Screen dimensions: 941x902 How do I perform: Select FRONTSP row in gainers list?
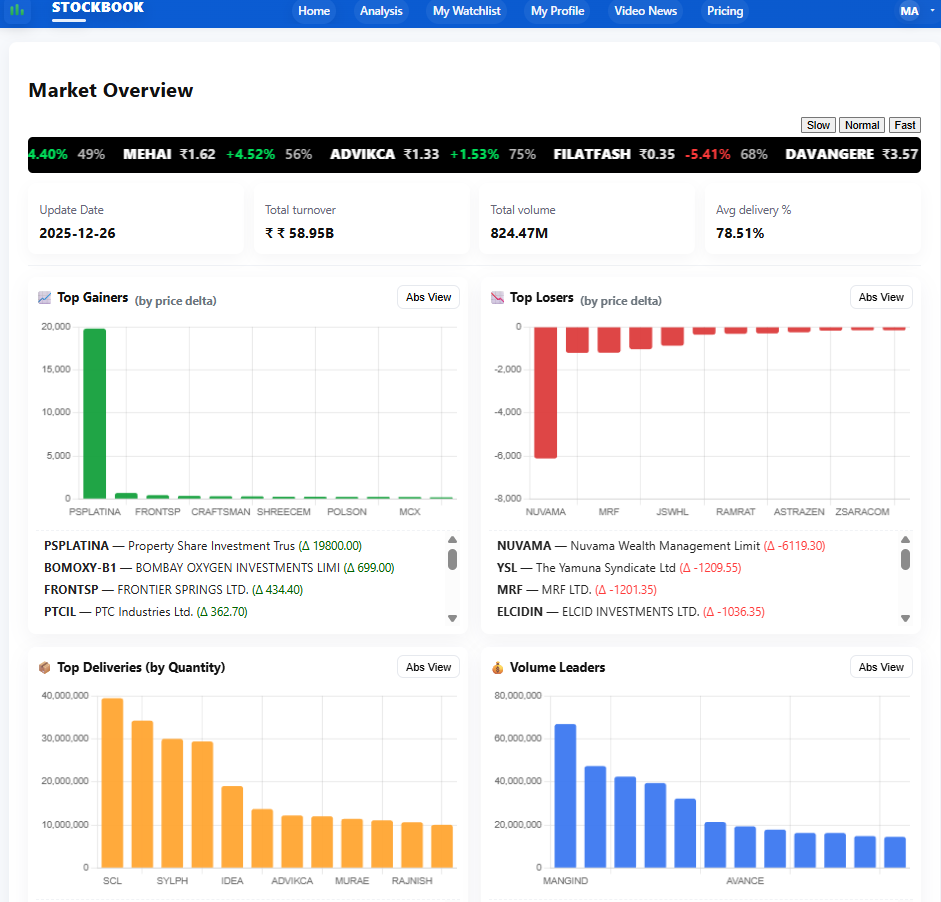tap(173, 590)
